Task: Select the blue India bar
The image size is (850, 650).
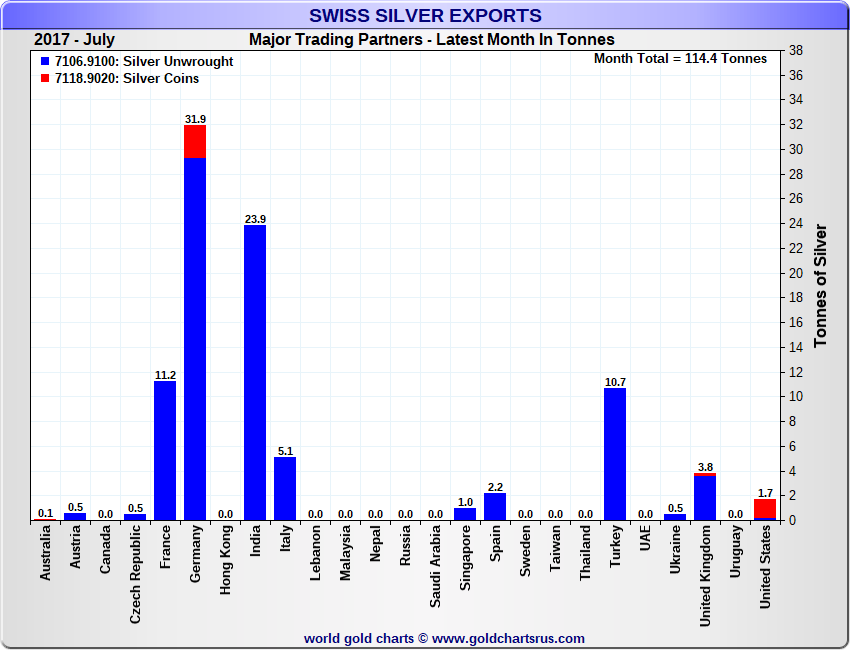Action: tap(255, 372)
